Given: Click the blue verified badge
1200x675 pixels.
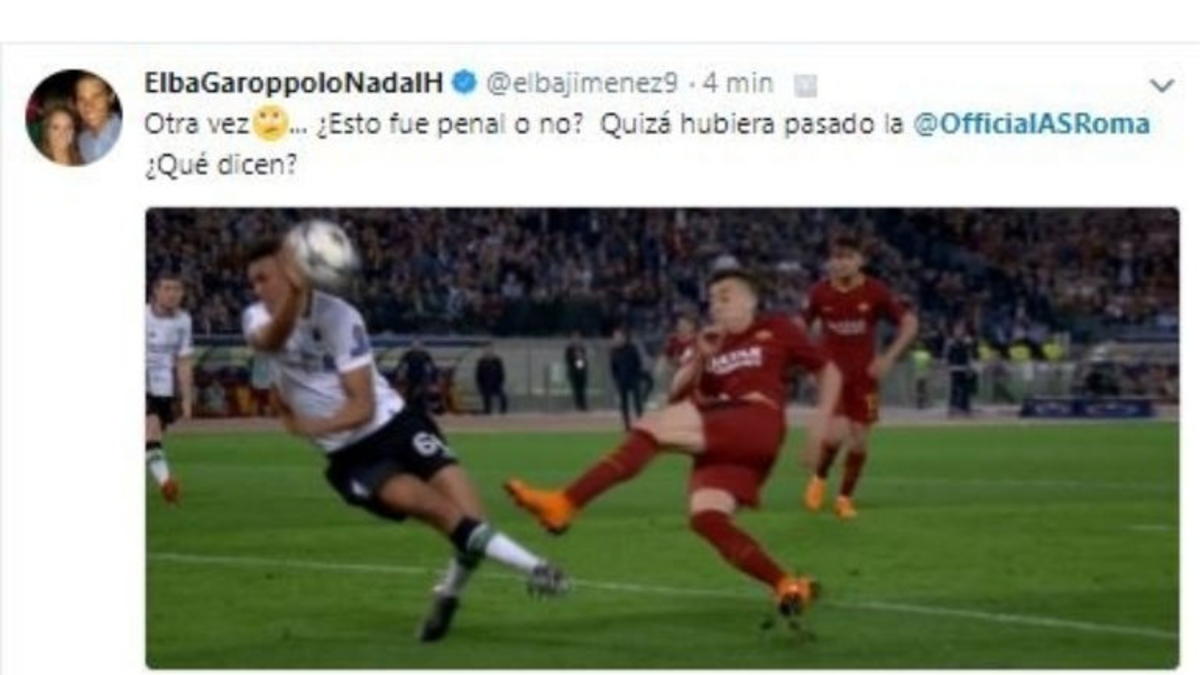Looking at the screenshot, I should point(464,83).
